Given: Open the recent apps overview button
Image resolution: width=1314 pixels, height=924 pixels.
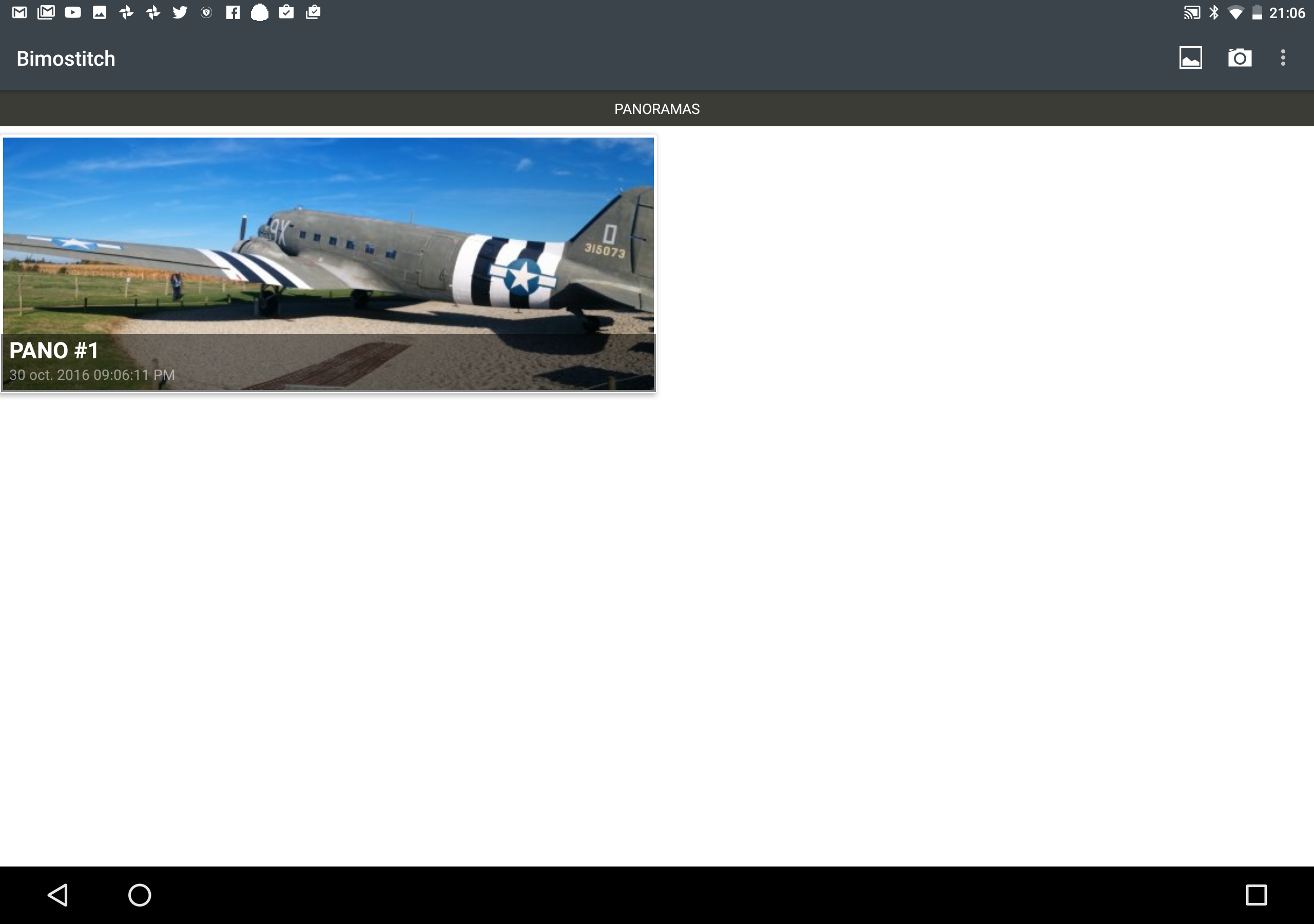Looking at the screenshot, I should [x=1256, y=895].
